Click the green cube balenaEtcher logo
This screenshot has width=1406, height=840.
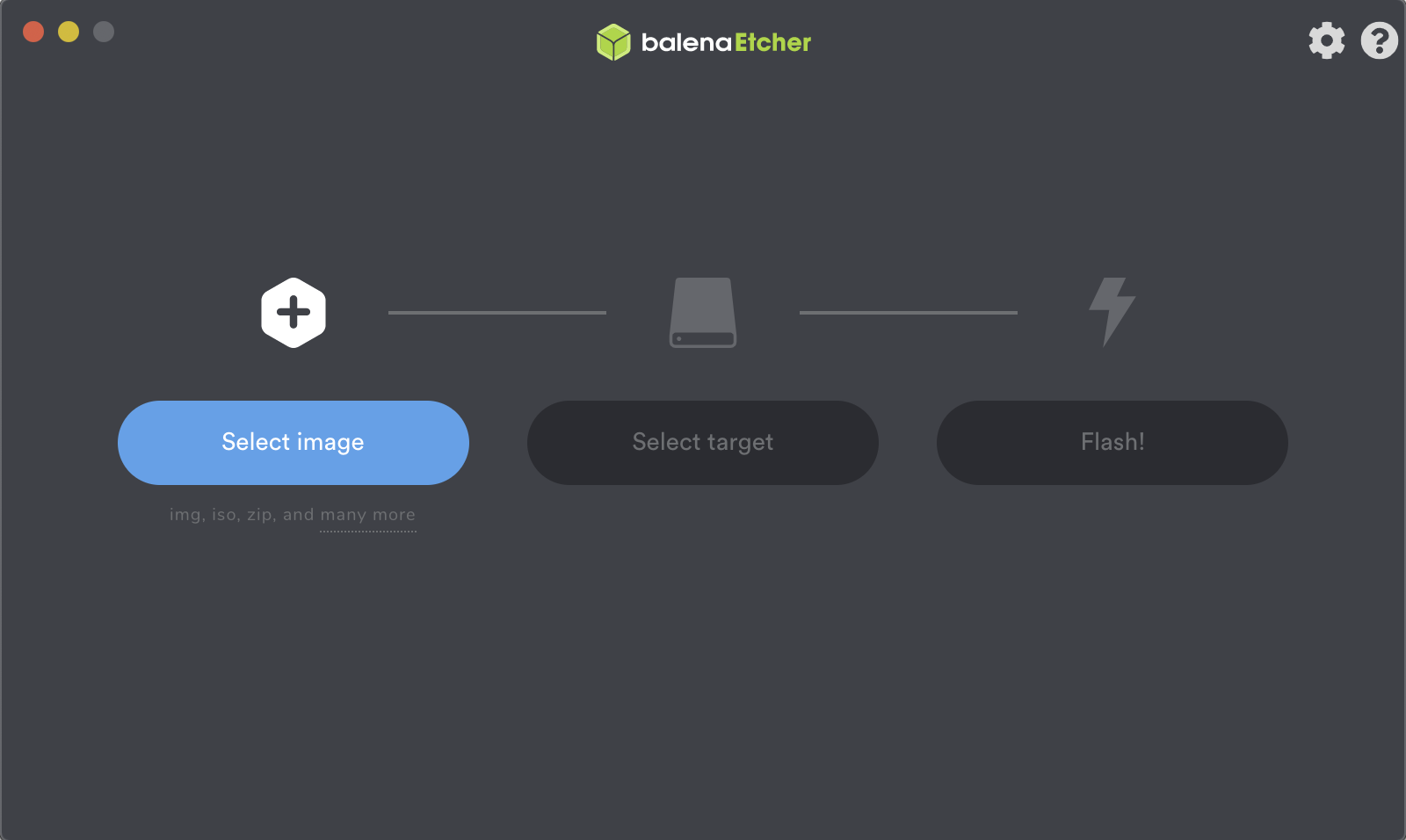[x=613, y=42]
